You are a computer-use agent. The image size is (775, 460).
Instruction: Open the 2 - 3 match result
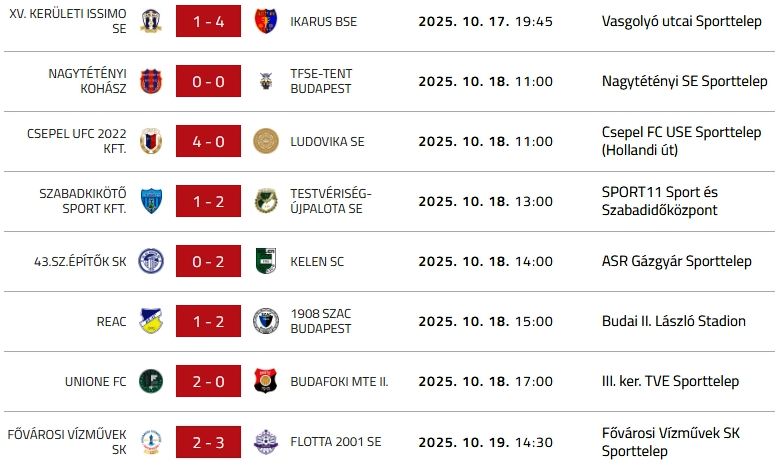[x=208, y=441]
